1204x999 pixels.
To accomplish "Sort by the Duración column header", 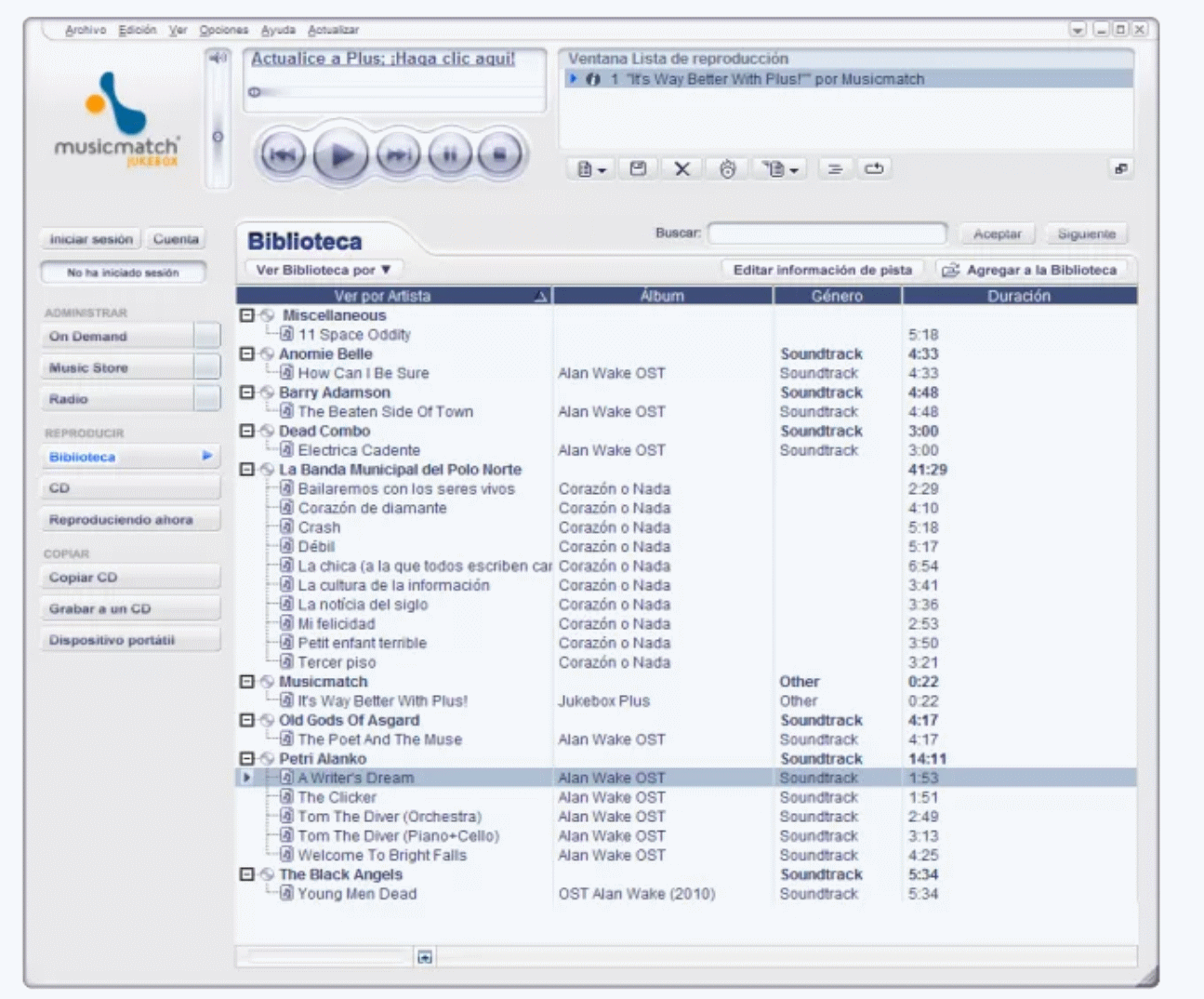I will coord(1019,296).
